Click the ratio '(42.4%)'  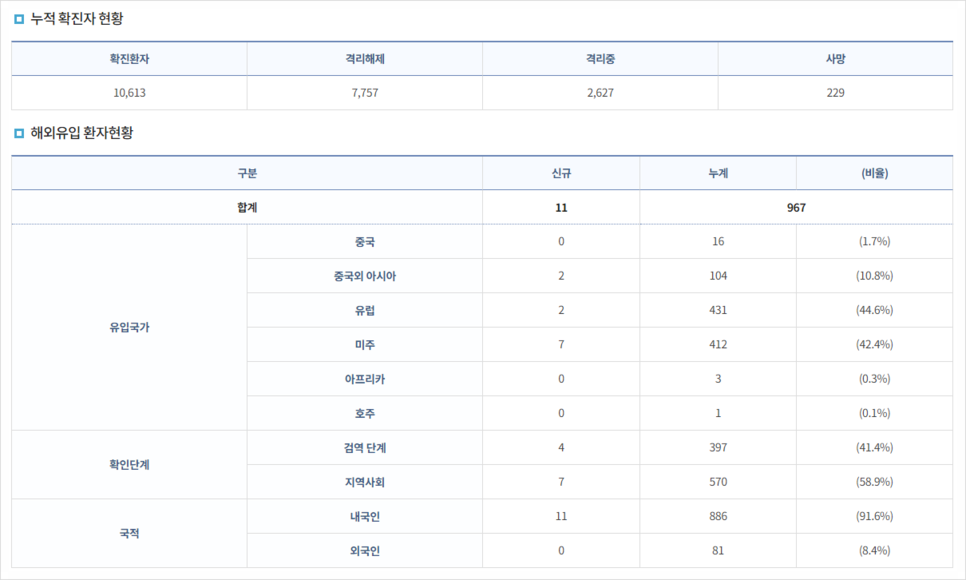click(x=875, y=345)
